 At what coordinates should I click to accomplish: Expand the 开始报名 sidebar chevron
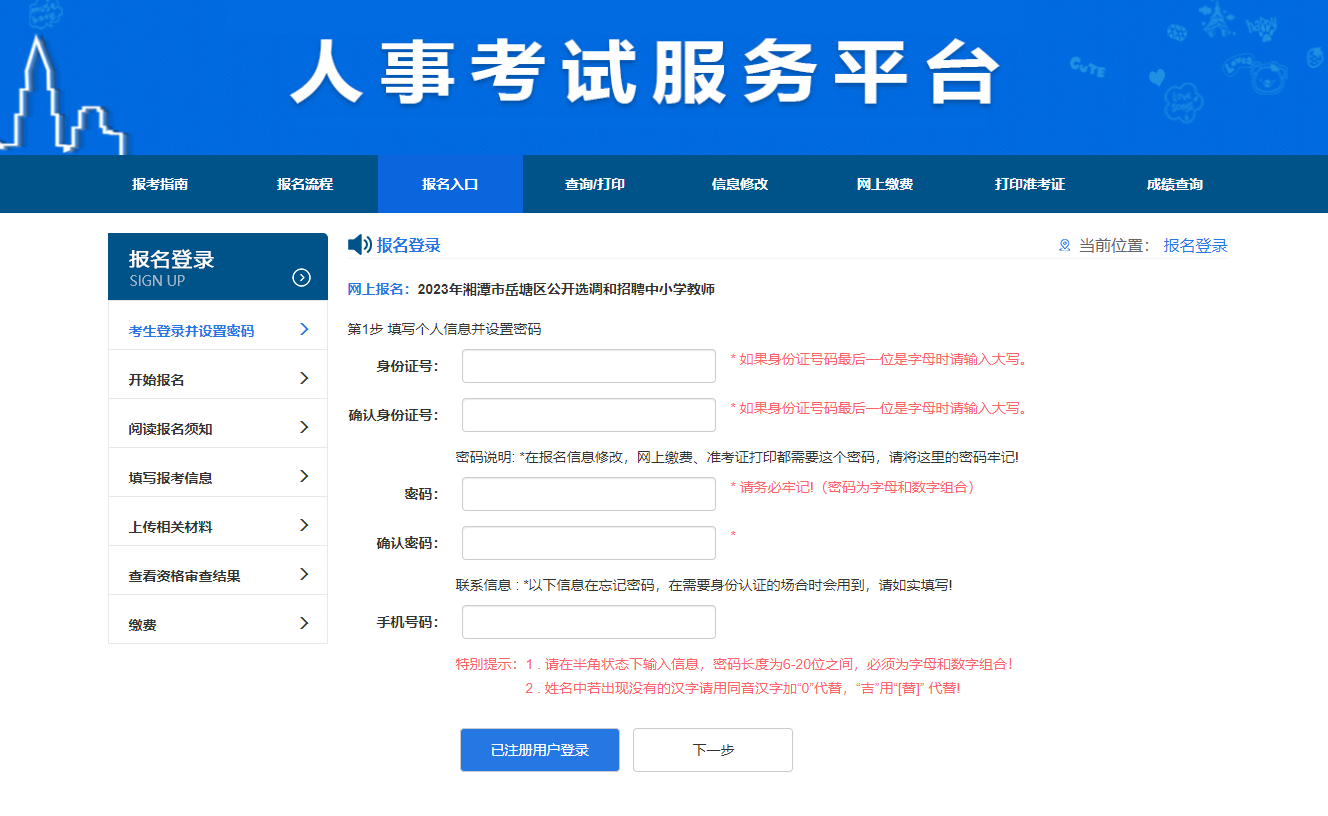coord(304,379)
